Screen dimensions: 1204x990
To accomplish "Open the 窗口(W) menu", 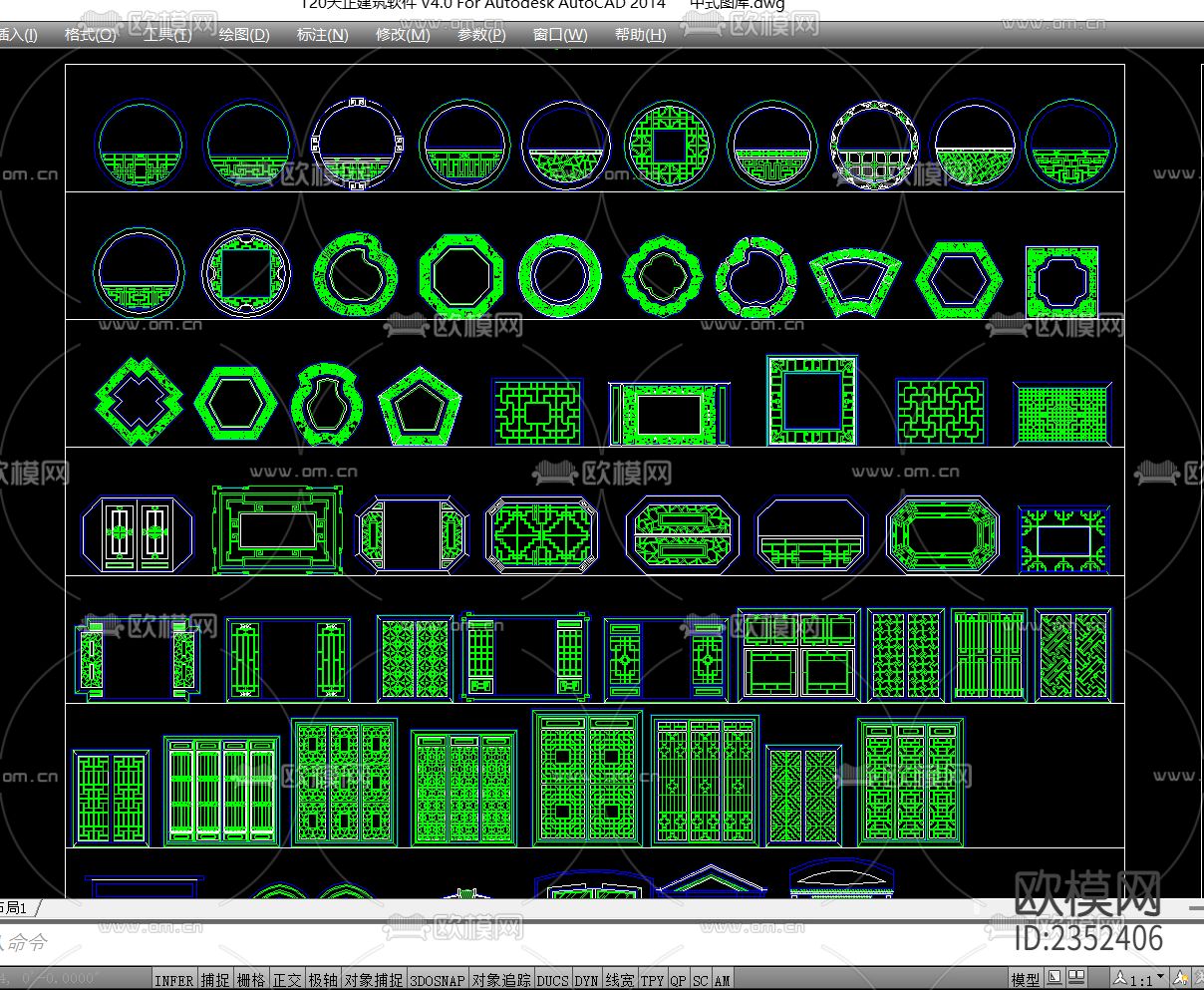I will (560, 35).
